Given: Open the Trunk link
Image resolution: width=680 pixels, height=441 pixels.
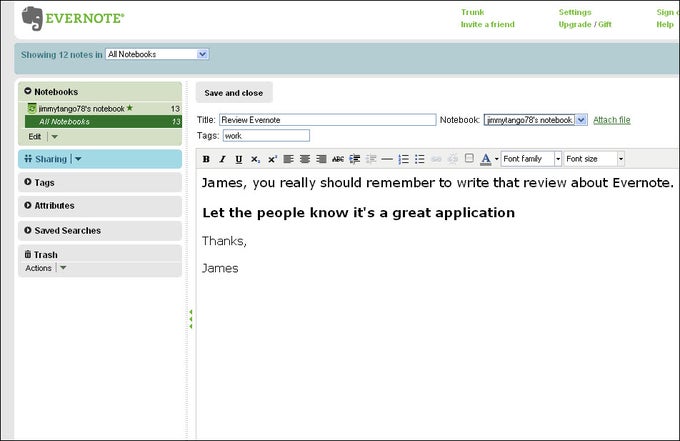Looking at the screenshot, I should pyautogui.click(x=472, y=12).
